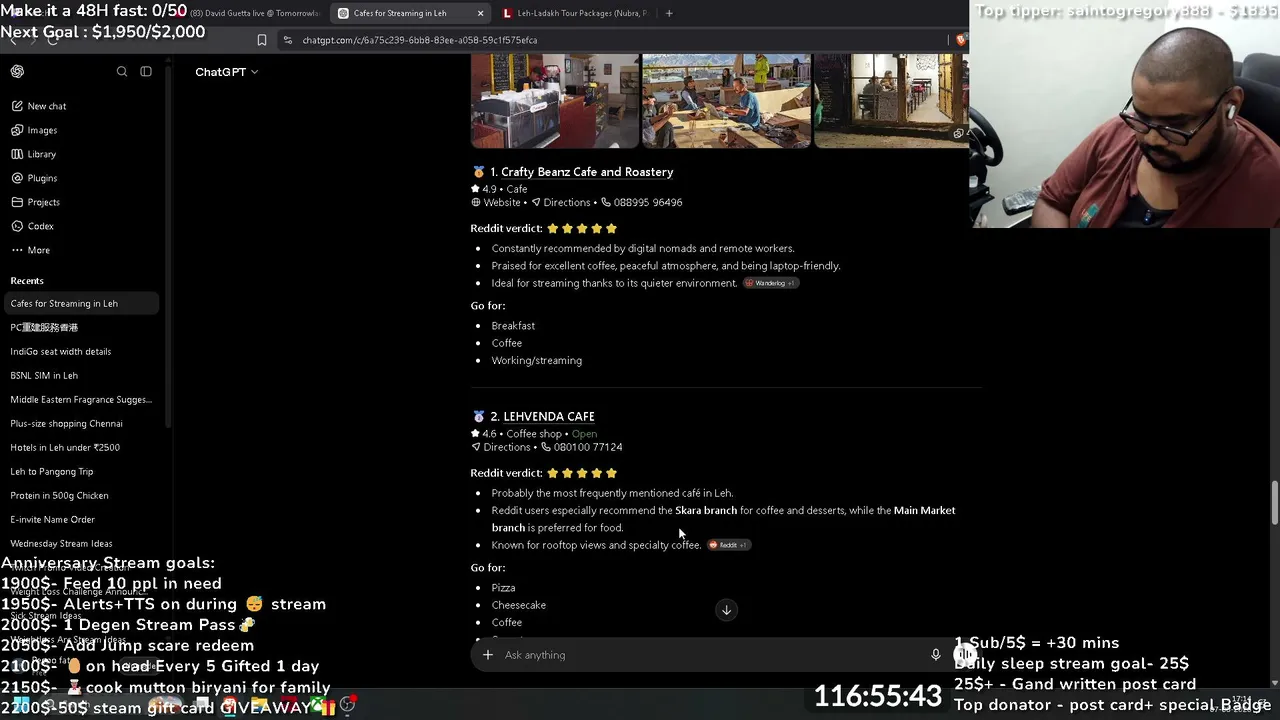Start a New chat

[39, 106]
